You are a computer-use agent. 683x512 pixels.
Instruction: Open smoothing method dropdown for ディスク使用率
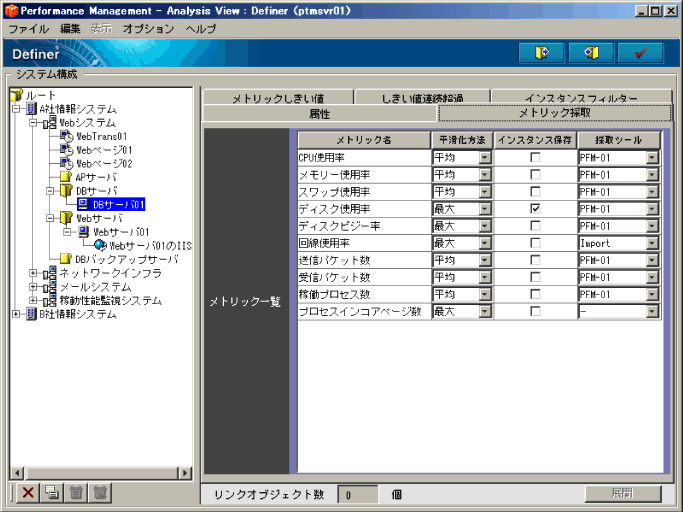[x=485, y=209]
